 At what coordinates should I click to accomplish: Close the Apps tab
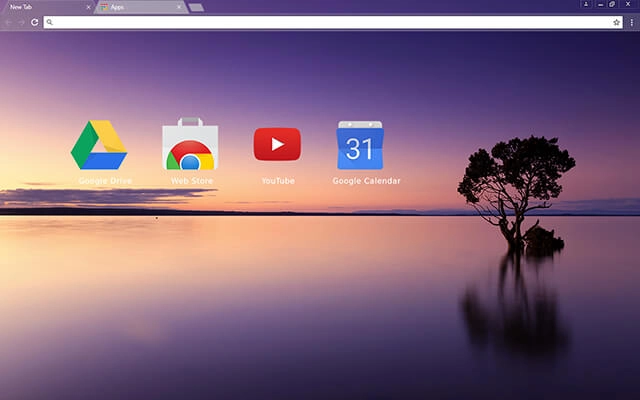click(179, 7)
